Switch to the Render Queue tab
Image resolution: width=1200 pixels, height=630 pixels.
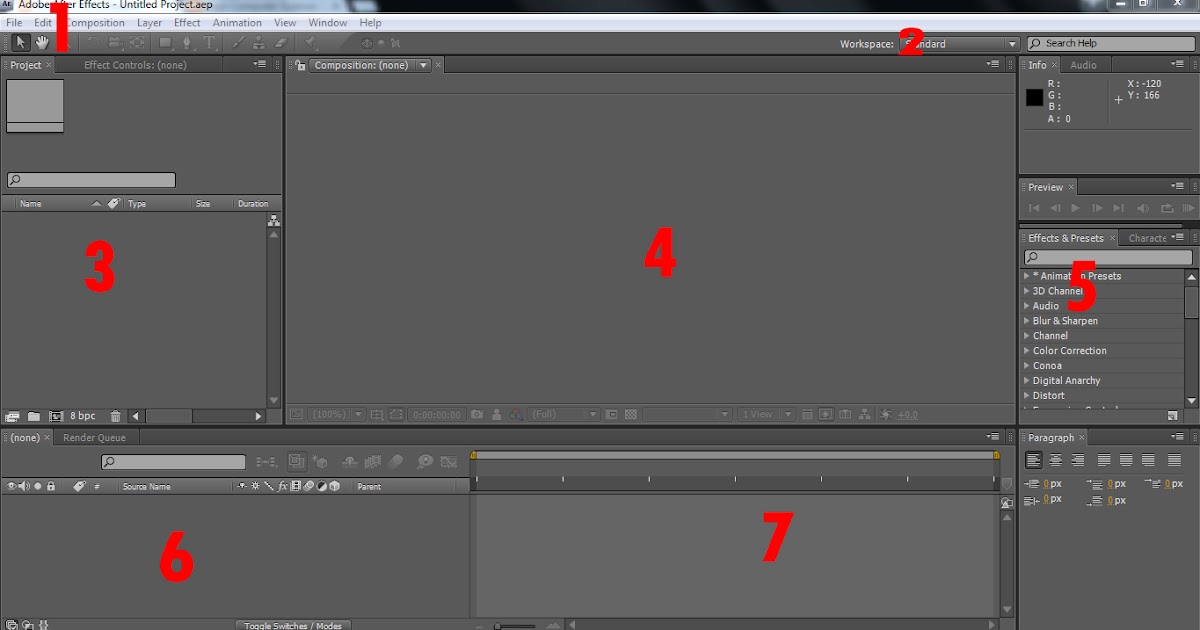click(94, 437)
